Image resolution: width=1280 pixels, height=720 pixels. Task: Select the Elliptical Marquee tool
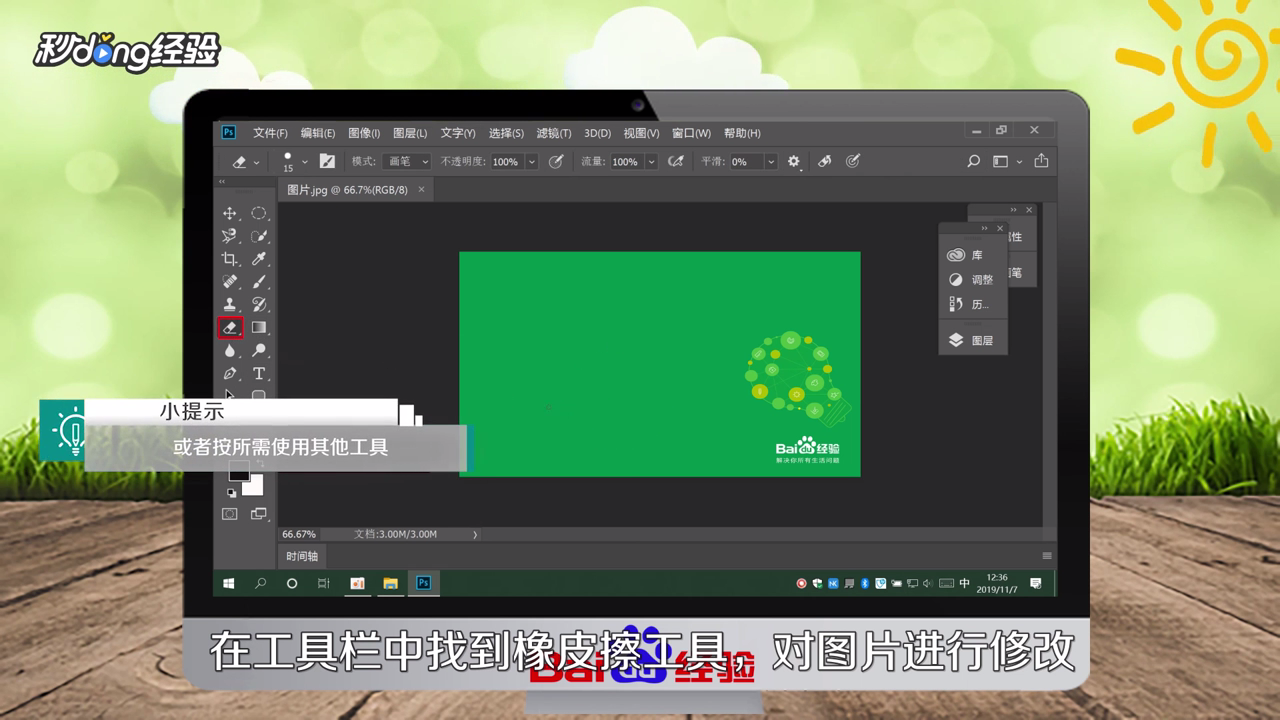[x=259, y=213]
